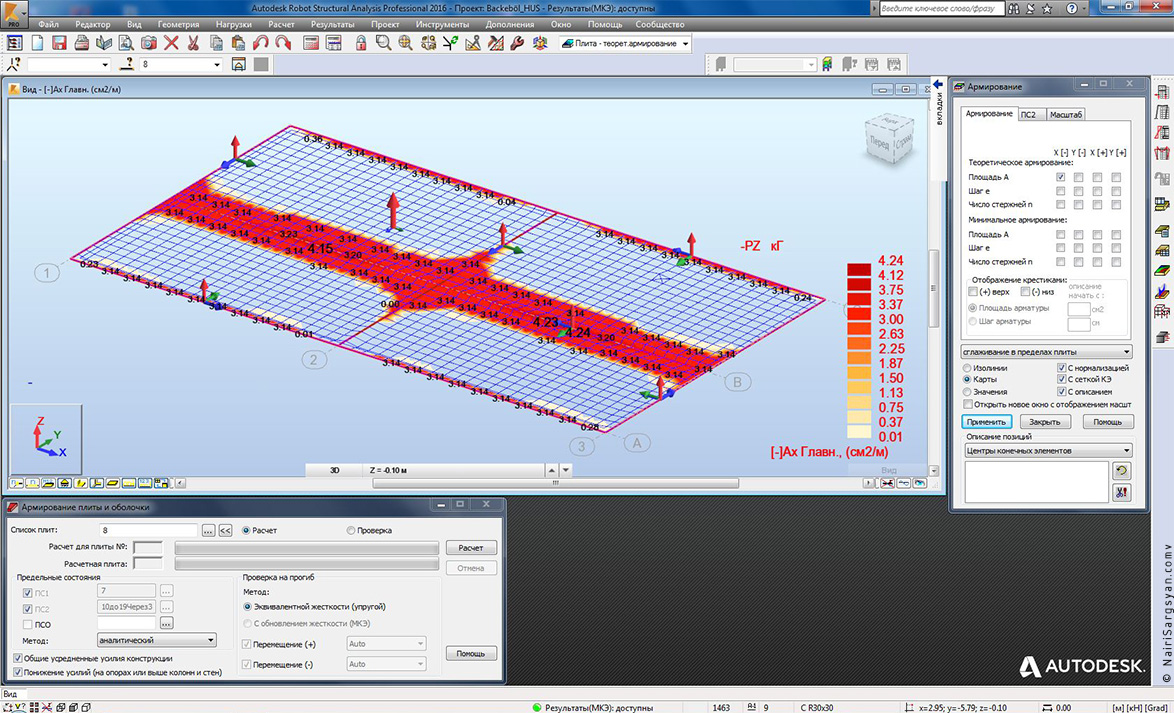The image size is (1174, 713).
Task: Click the scissors Cut icon
Action: (193, 43)
